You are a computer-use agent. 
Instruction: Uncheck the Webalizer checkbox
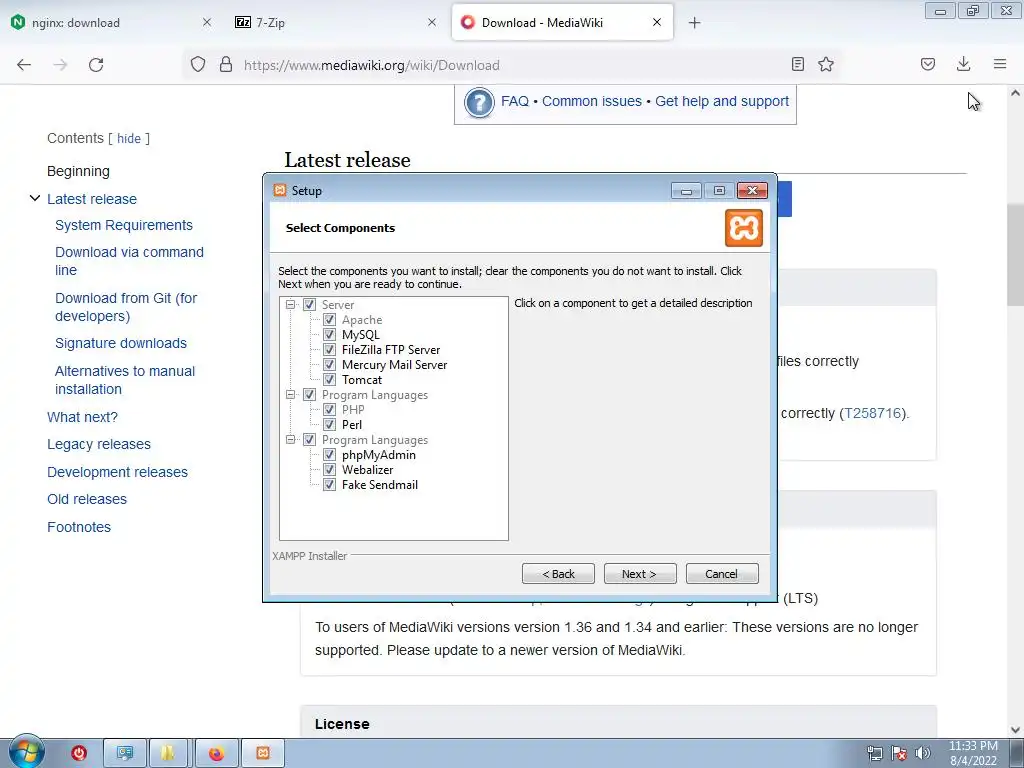point(329,470)
